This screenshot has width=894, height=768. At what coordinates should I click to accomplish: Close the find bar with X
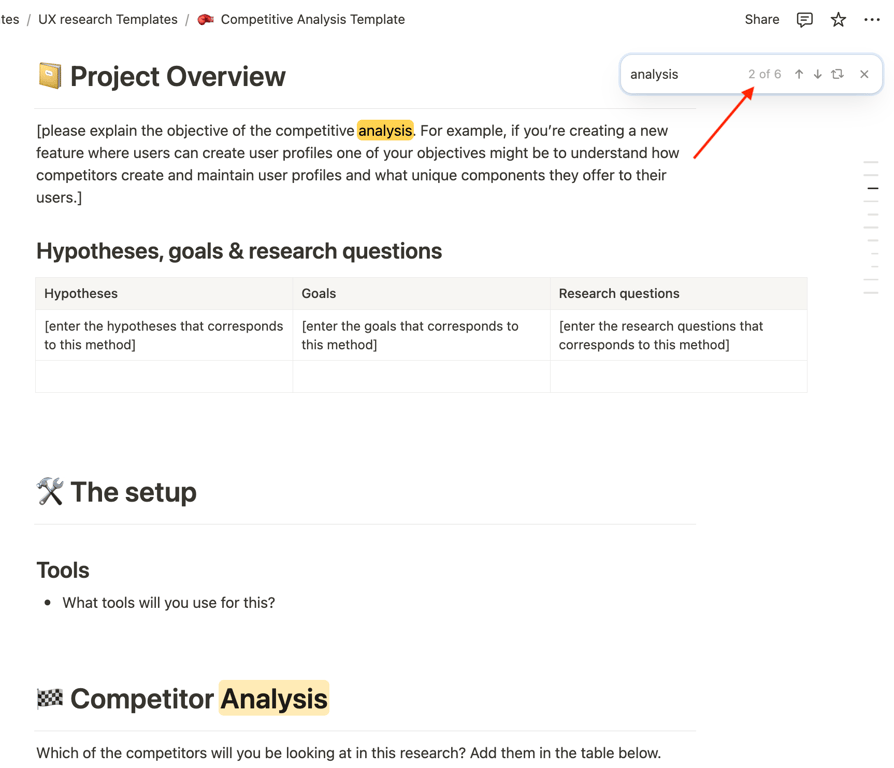pyautogui.click(x=865, y=74)
